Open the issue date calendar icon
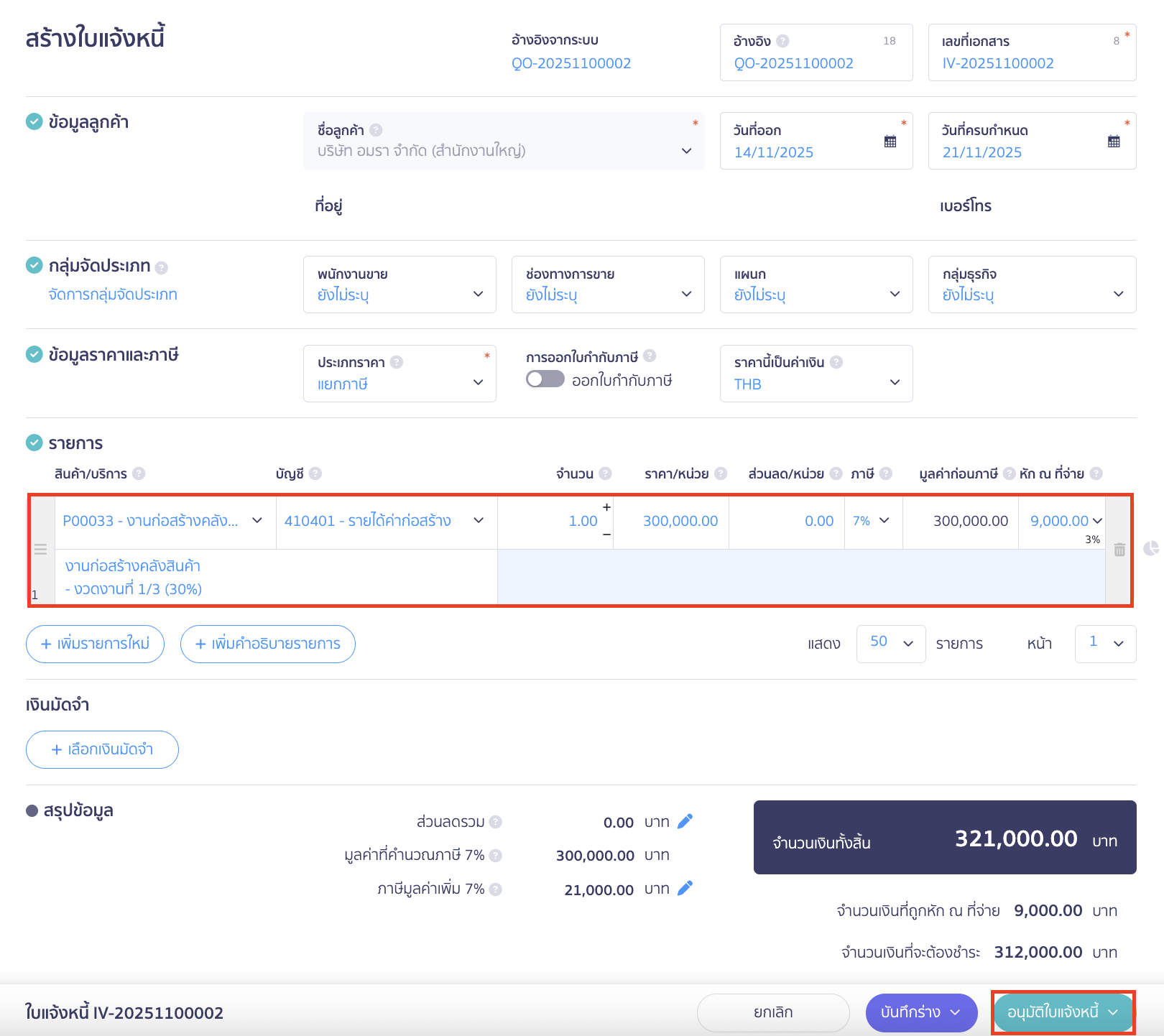 click(890, 142)
